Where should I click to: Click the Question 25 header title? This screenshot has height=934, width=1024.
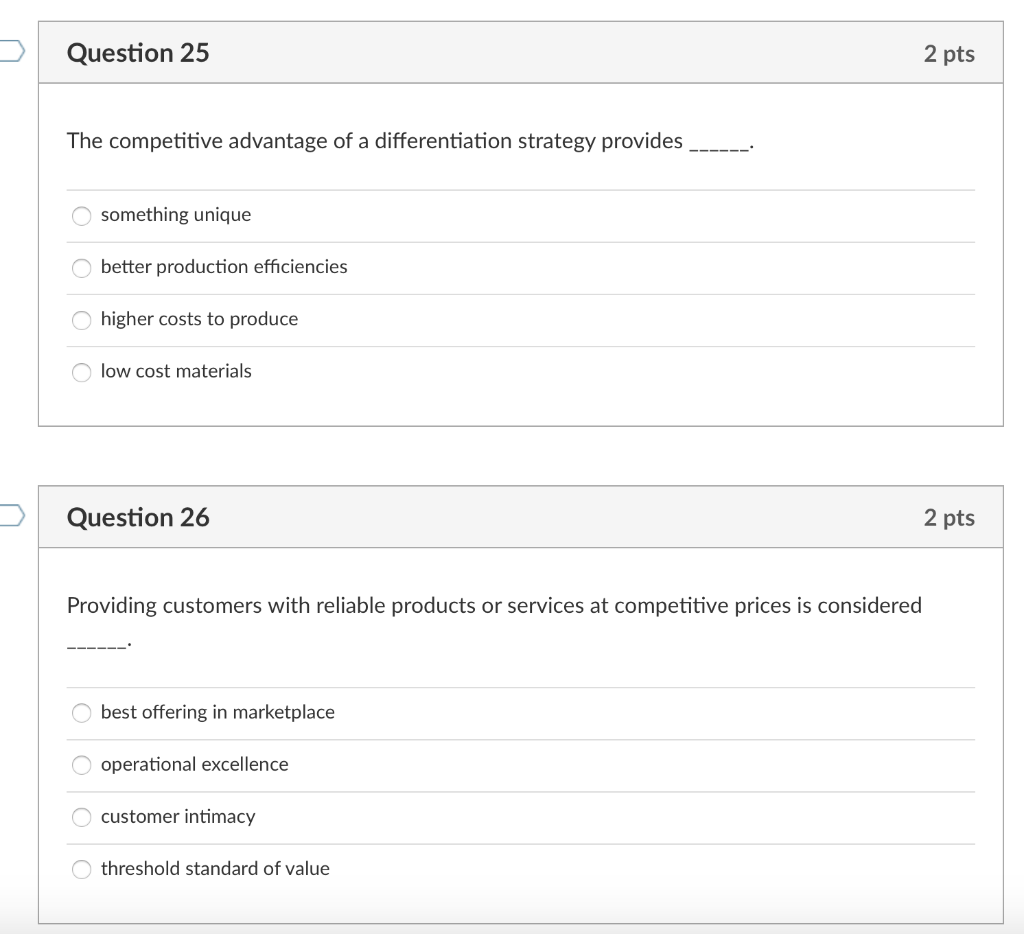tap(137, 53)
